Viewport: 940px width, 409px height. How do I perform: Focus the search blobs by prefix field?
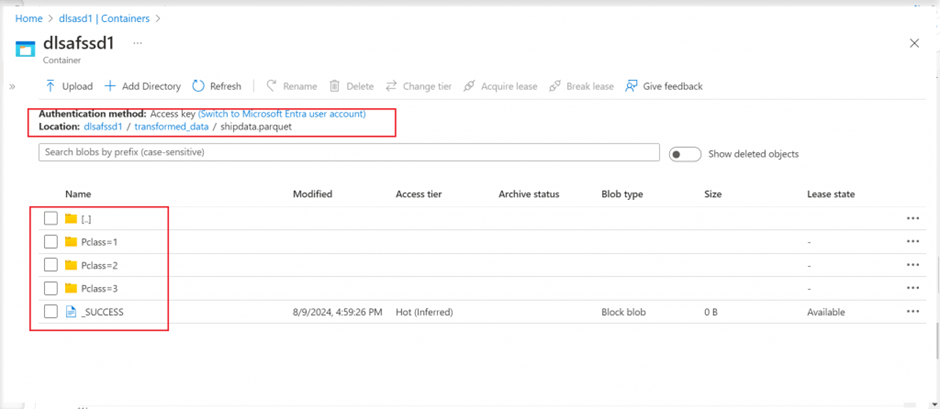pos(349,153)
